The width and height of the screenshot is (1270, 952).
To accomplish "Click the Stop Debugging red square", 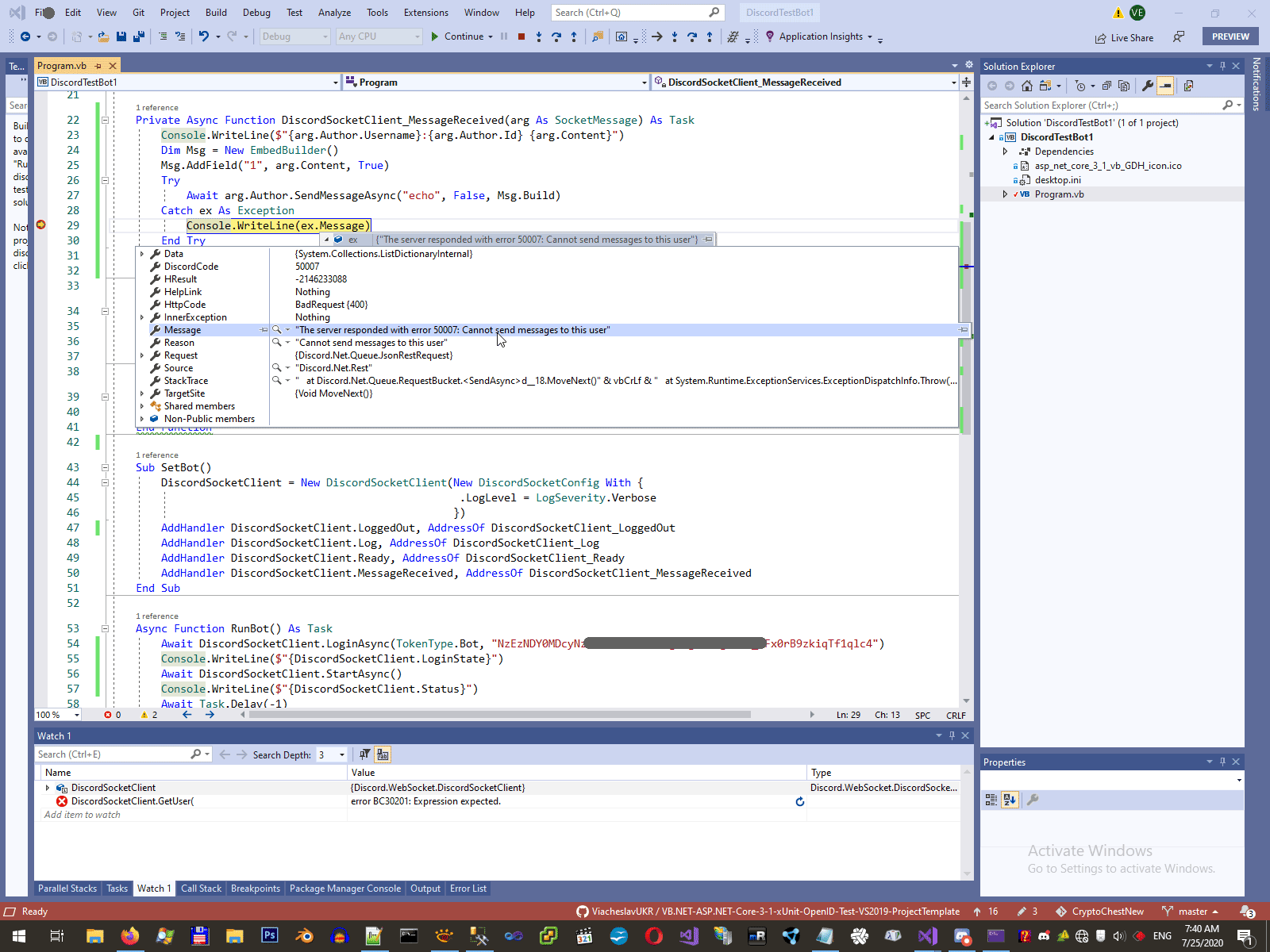I will click(x=521, y=36).
